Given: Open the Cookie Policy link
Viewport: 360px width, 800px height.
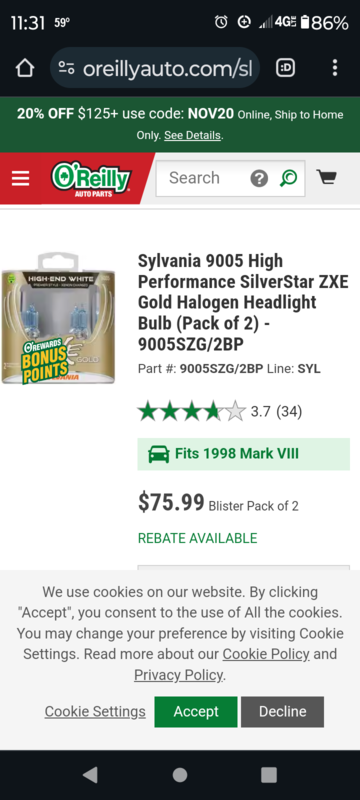Looking at the screenshot, I should 266,654.
